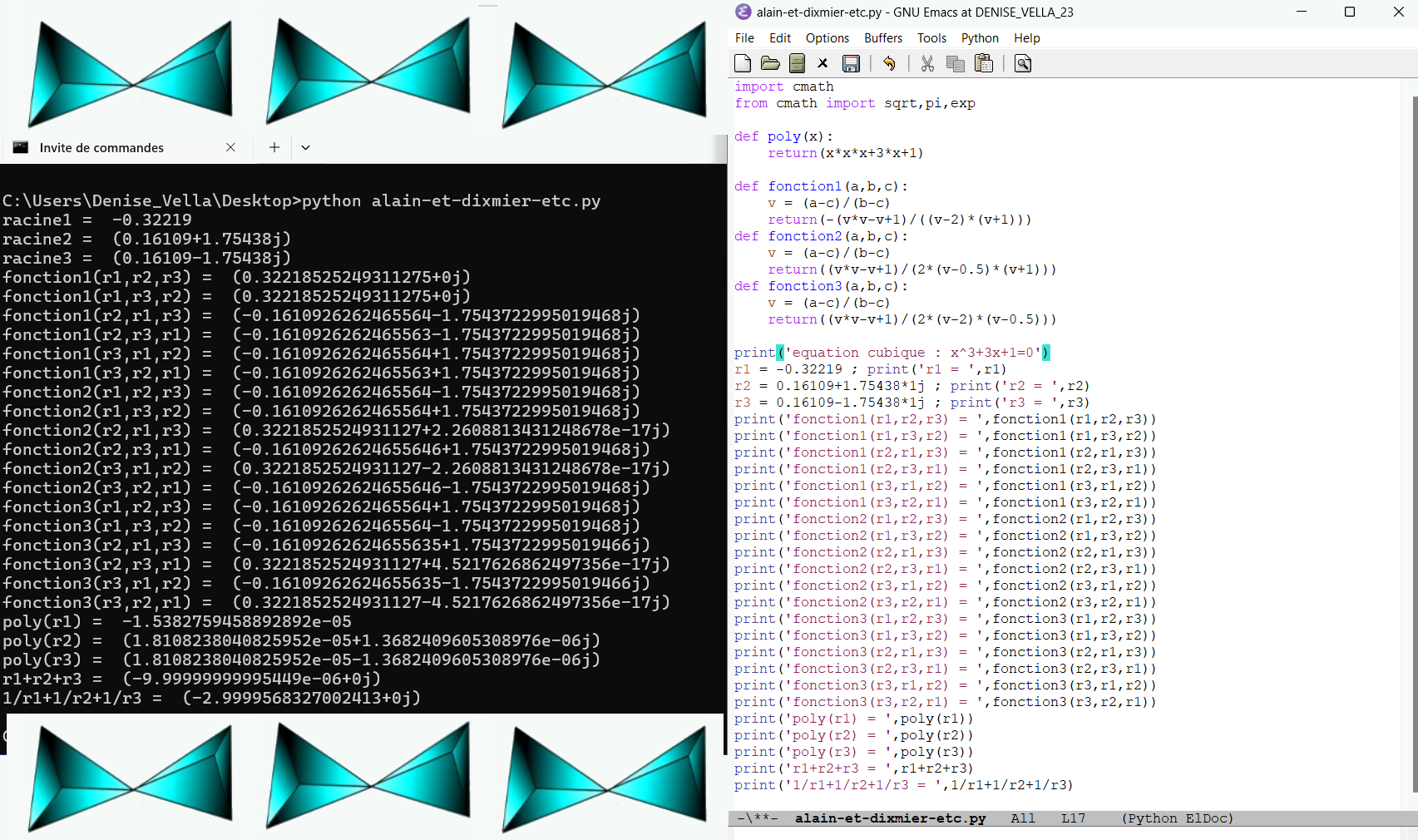Paste from clipboard using the toolbar icon
1418x840 pixels.
point(984,63)
